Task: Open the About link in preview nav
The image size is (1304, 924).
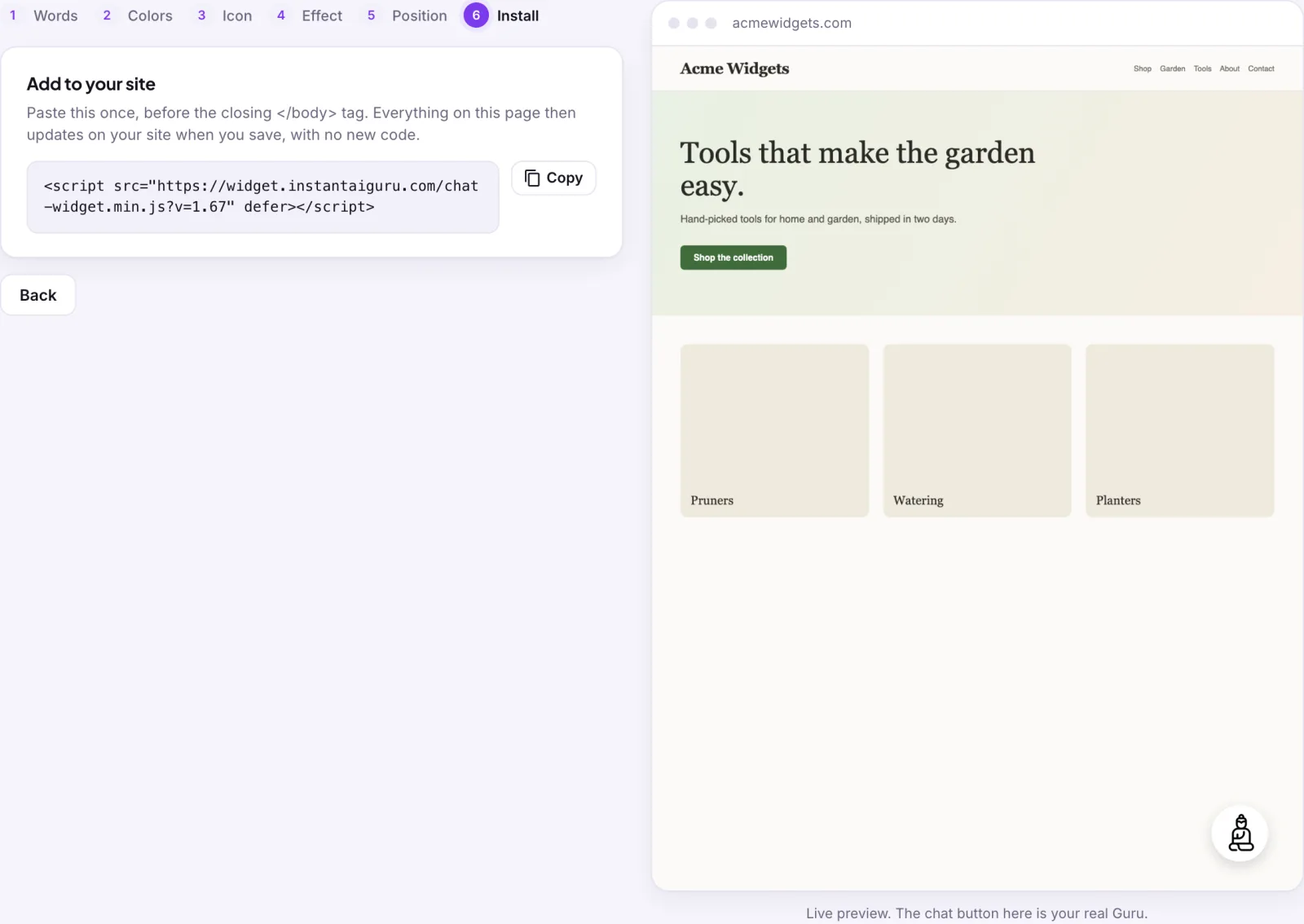Action: coord(1230,68)
